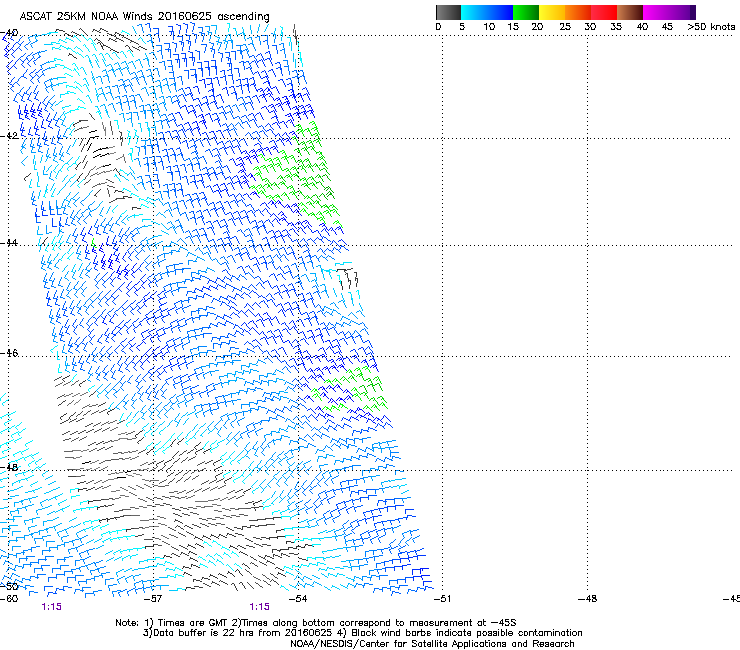The width and height of the screenshot is (740, 650).
Task: Click the legend tick label '25'
Action: (565, 26)
